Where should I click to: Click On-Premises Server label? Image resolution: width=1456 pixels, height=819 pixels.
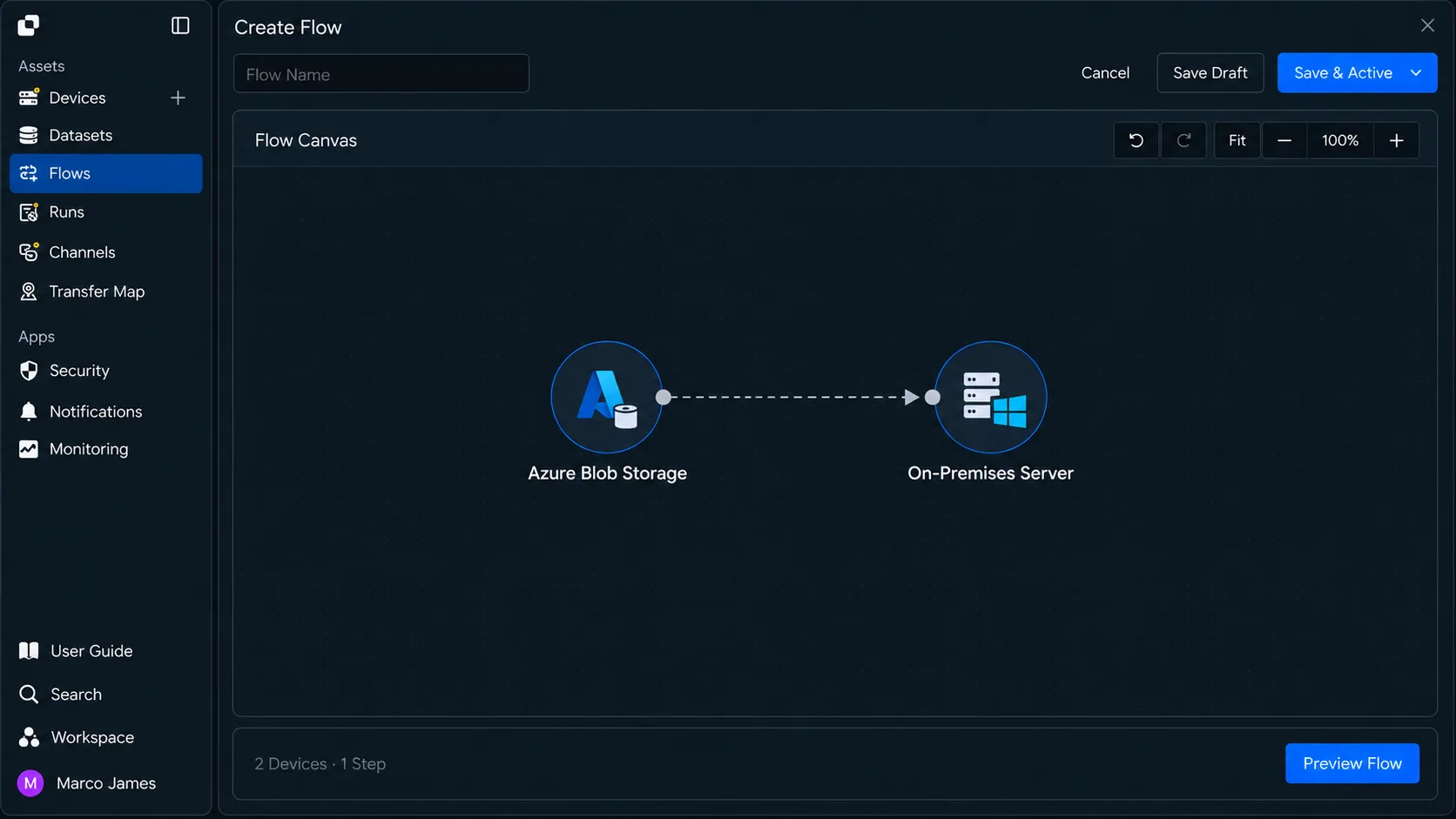pyautogui.click(x=990, y=473)
